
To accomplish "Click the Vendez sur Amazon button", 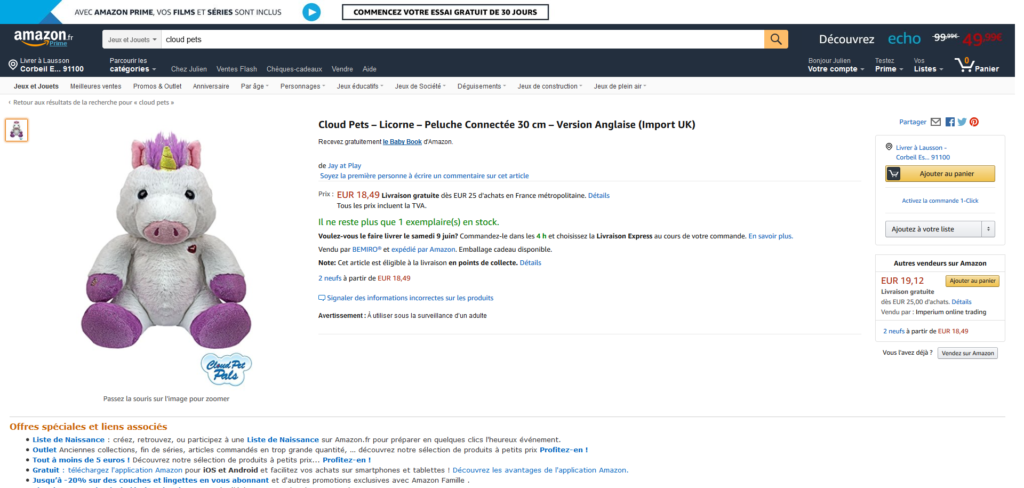I will coord(968,353).
